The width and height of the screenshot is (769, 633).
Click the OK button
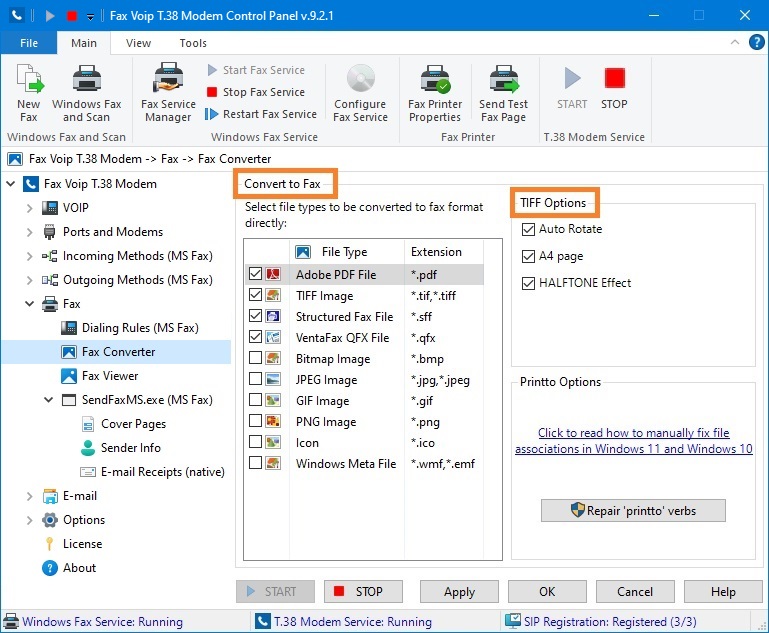[x=547, y=592]
